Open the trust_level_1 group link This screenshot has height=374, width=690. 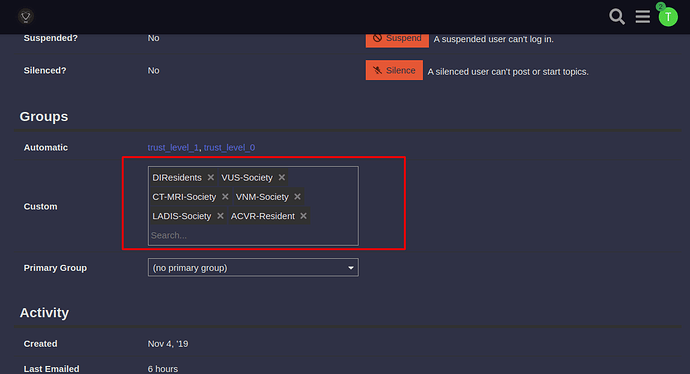(x=173, y=147)
